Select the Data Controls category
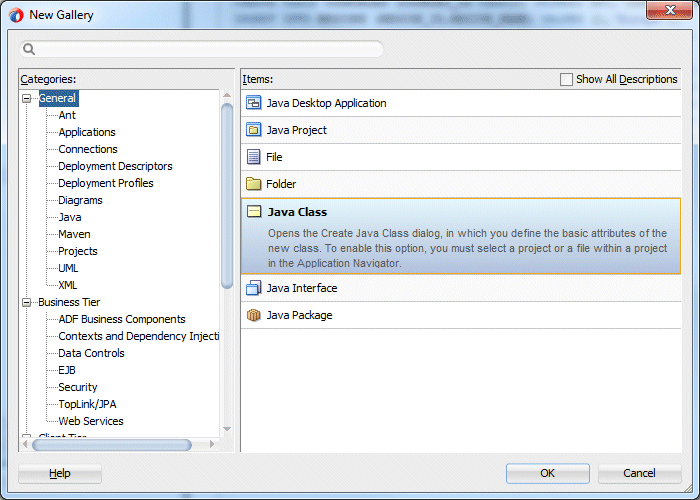700x500 pixels. [x=91, y=353]
